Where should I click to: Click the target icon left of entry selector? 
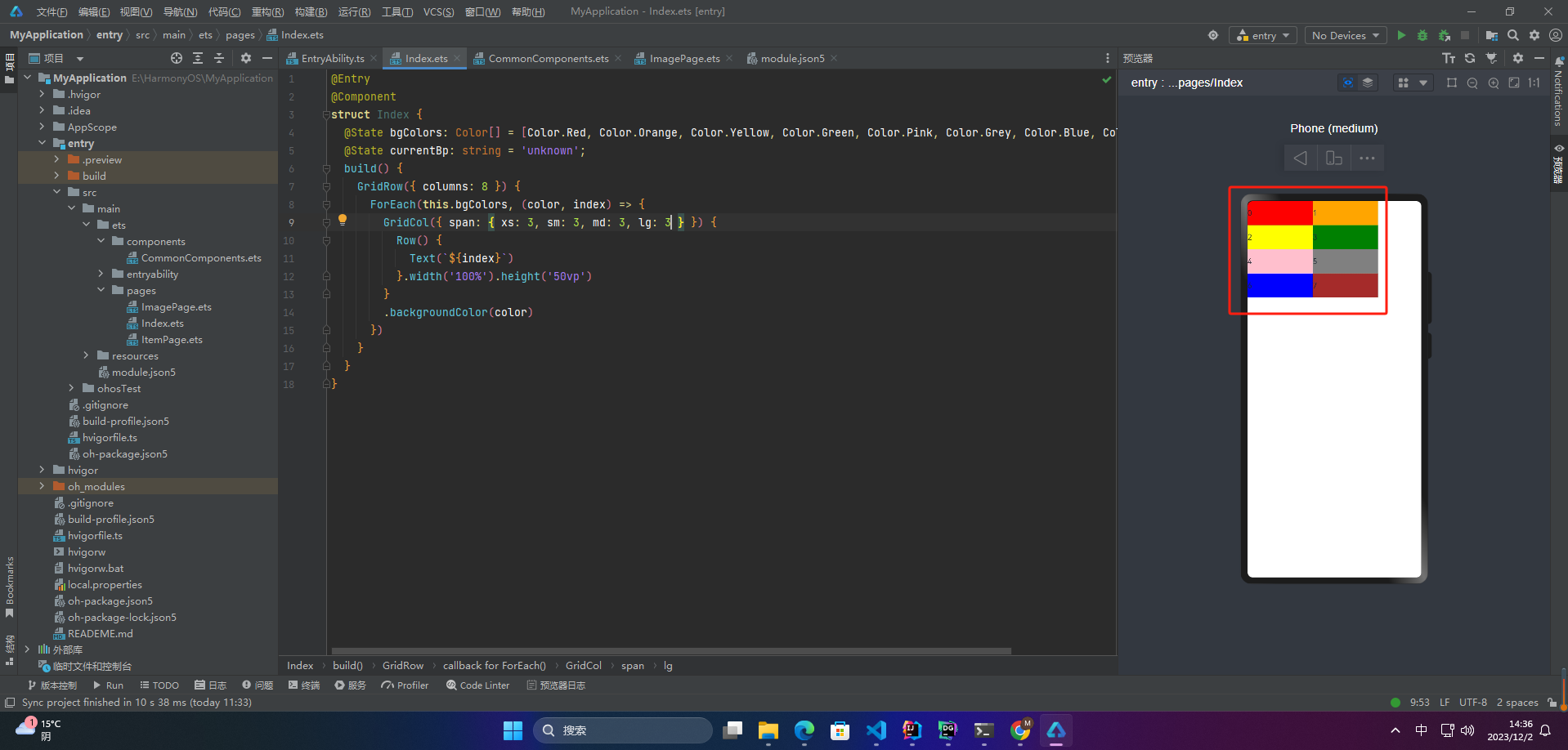point(1213,35)
